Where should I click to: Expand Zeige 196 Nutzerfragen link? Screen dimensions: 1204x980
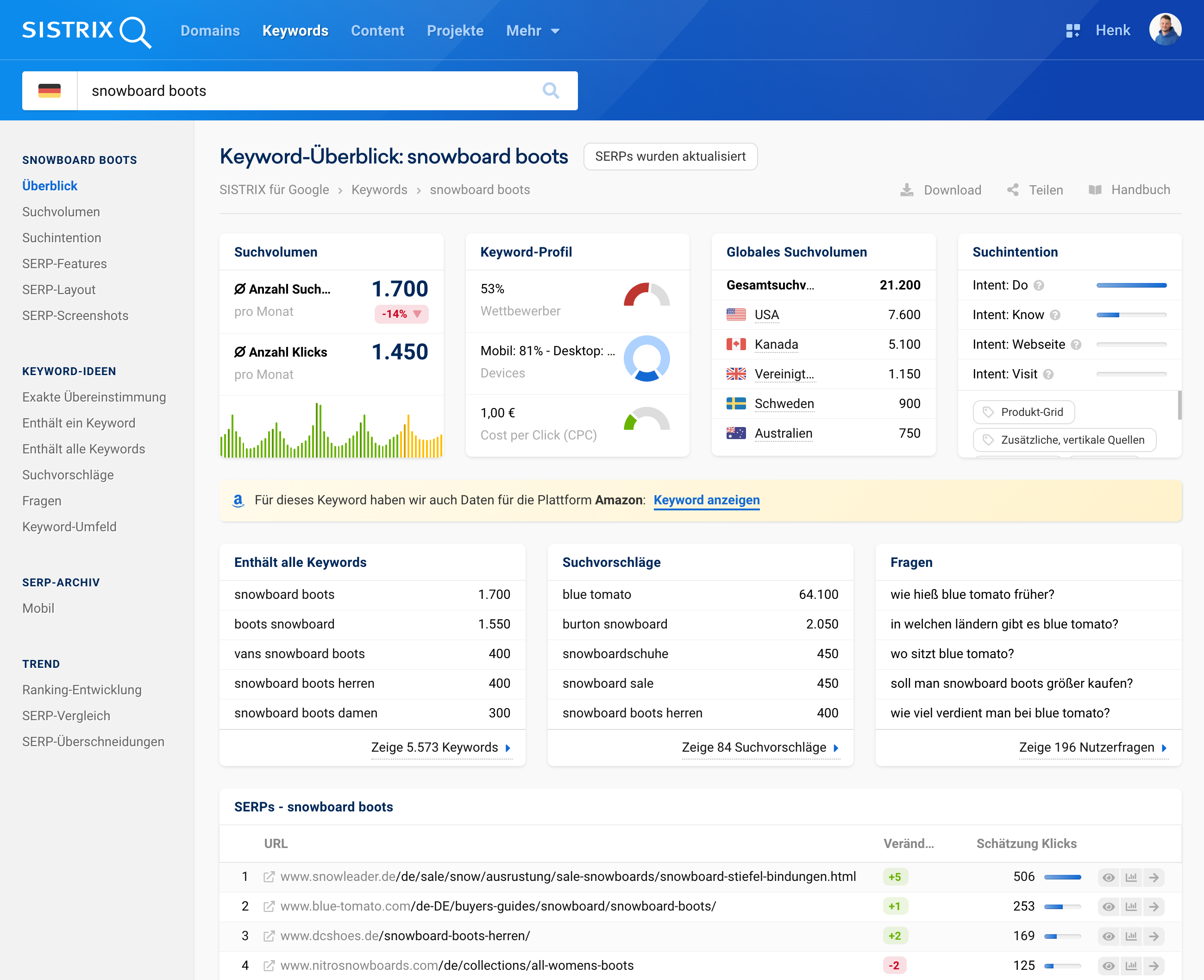click(x=1092, y=748)
